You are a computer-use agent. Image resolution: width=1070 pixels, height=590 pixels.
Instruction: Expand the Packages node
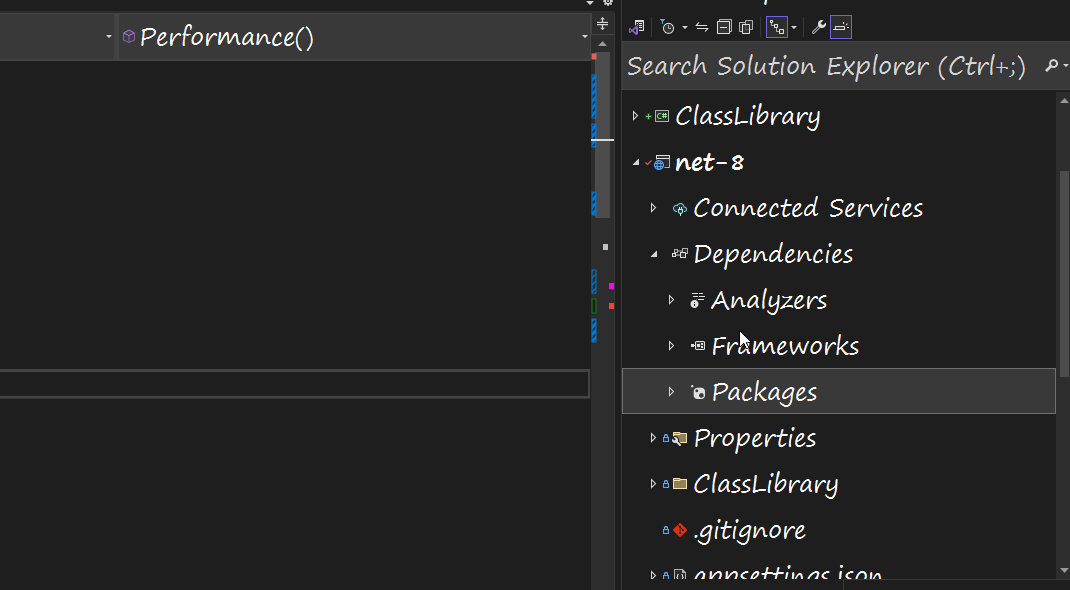pyautogui.click(x=671, y=391)
